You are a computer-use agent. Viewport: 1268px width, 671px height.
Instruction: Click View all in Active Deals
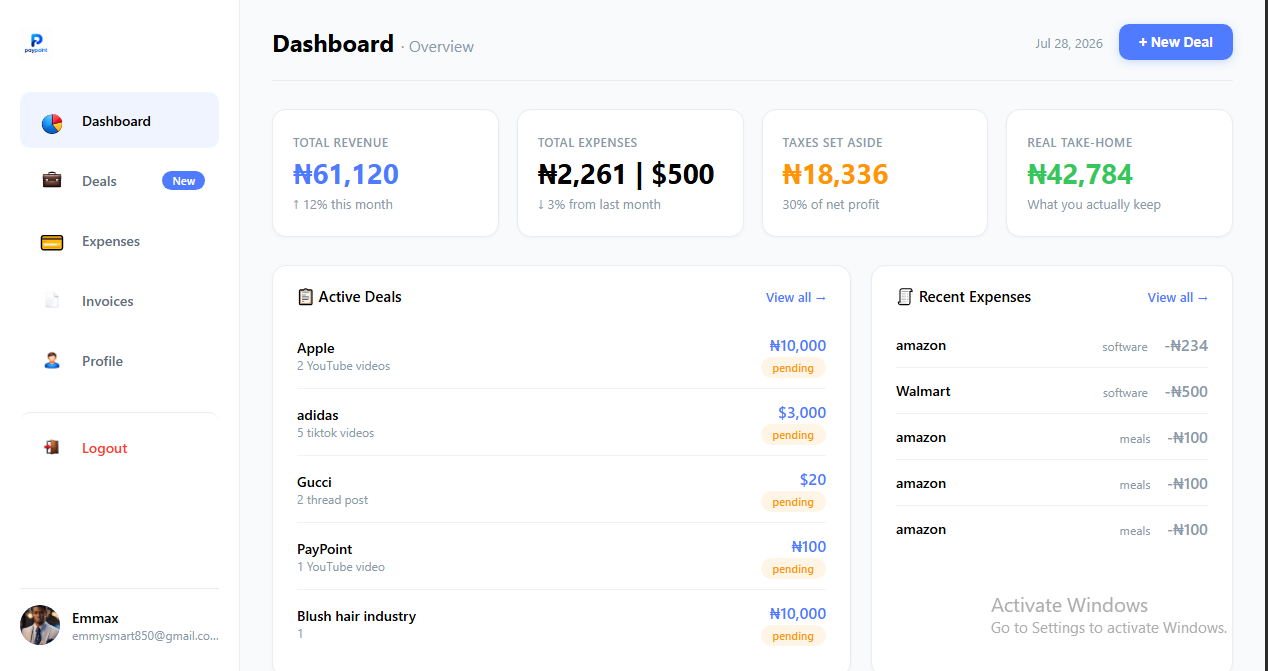click(796, 297)
